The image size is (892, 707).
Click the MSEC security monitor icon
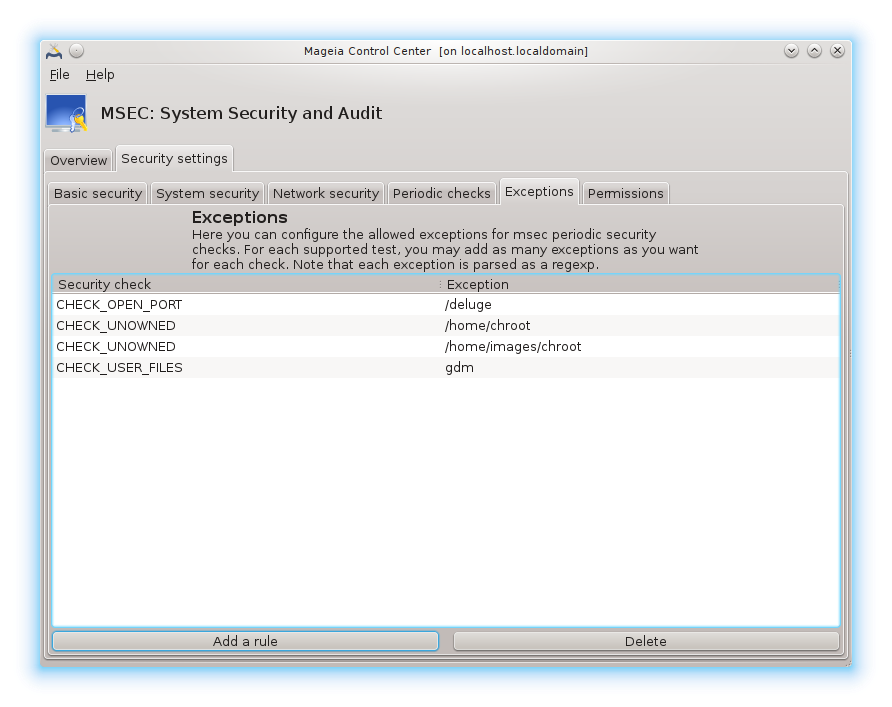tap(66, 114)
